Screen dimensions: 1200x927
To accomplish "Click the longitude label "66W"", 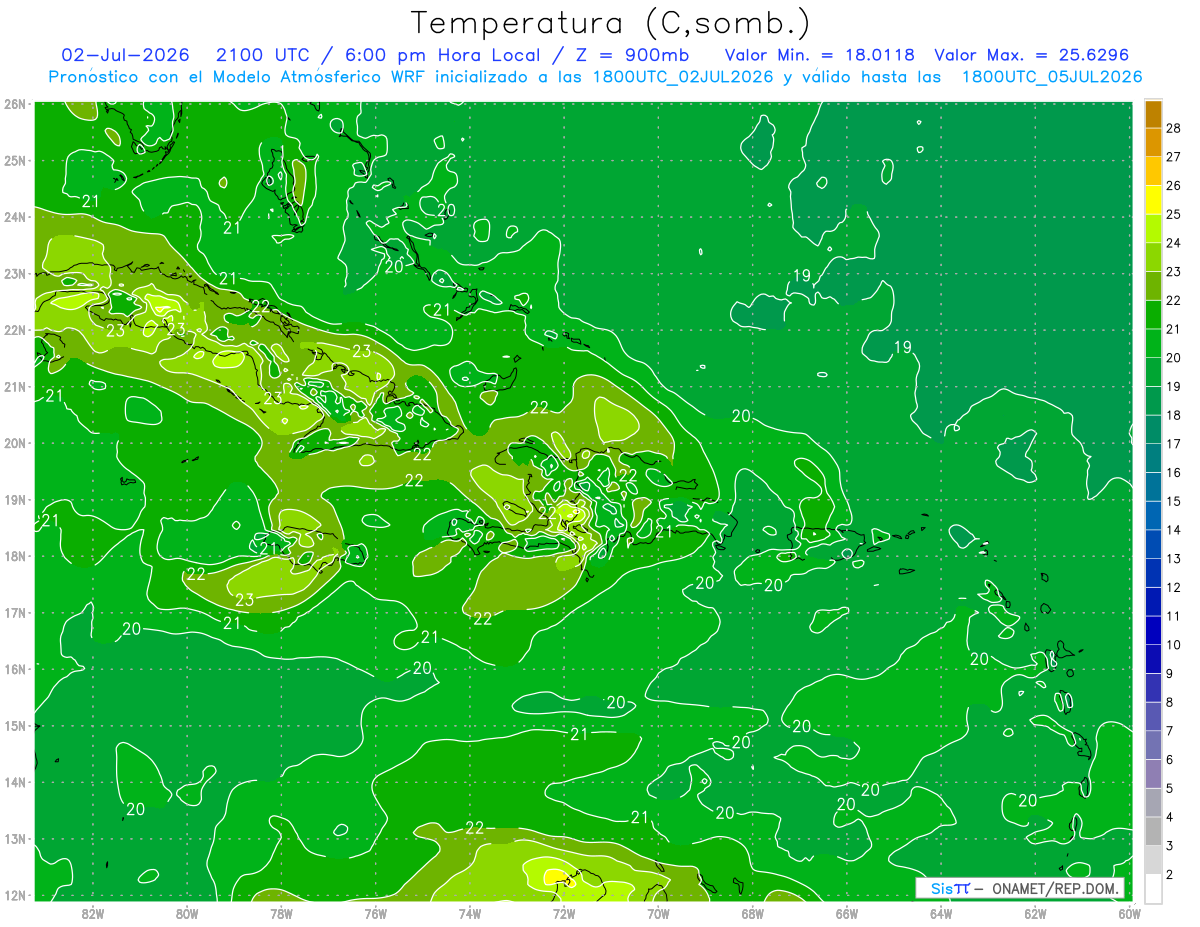I will 846,913.
